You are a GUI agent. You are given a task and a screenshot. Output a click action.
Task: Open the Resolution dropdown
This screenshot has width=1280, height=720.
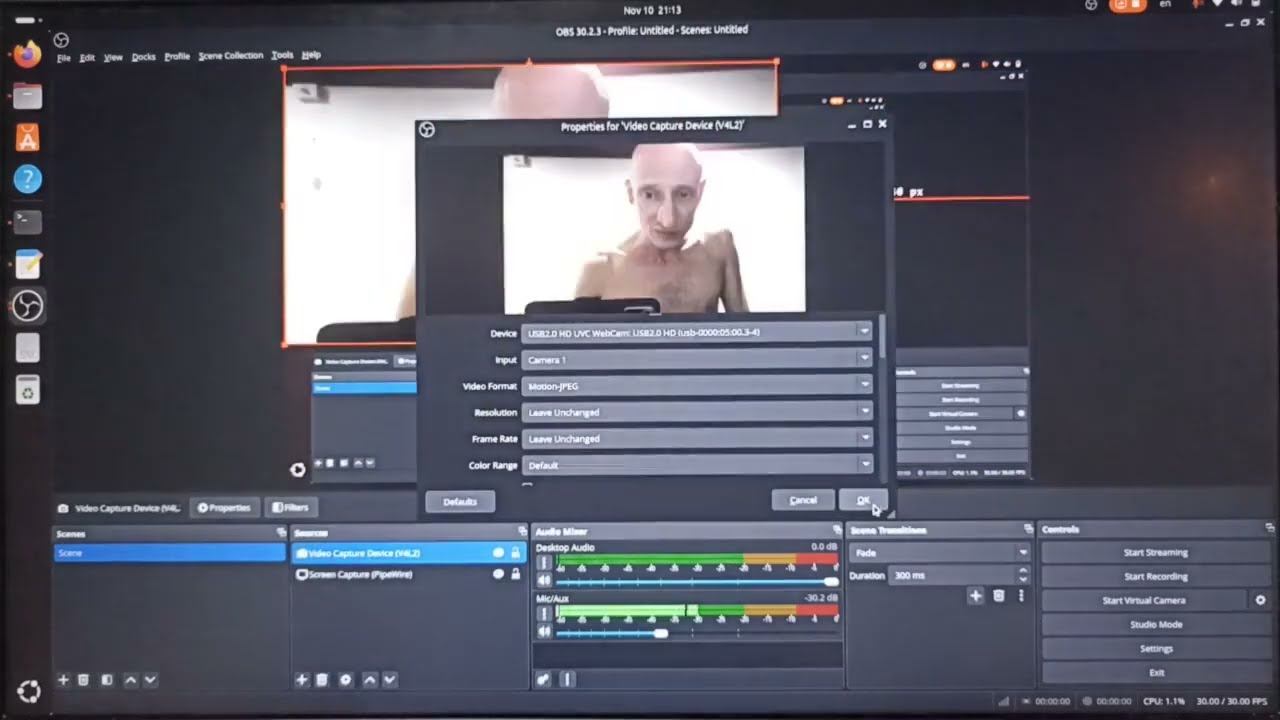[697, 412]
